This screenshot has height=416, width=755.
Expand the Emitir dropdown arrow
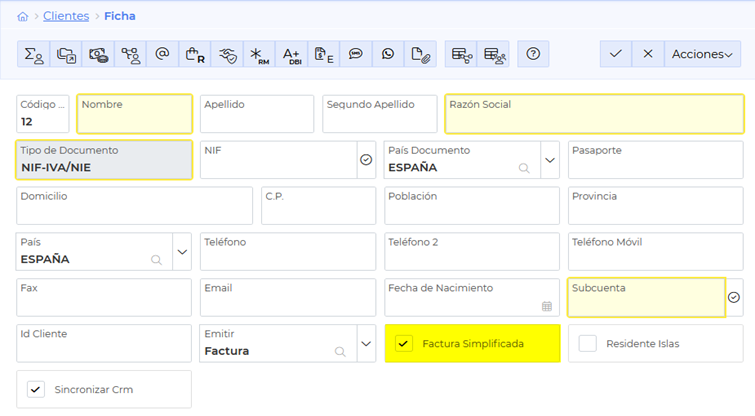coord(365,343)
